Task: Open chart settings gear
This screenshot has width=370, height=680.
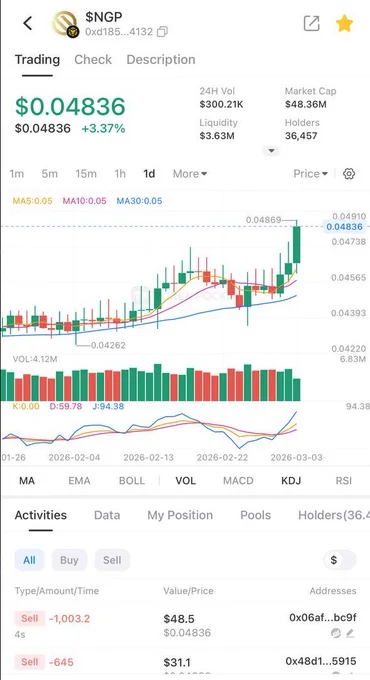Action: (349, 174)
